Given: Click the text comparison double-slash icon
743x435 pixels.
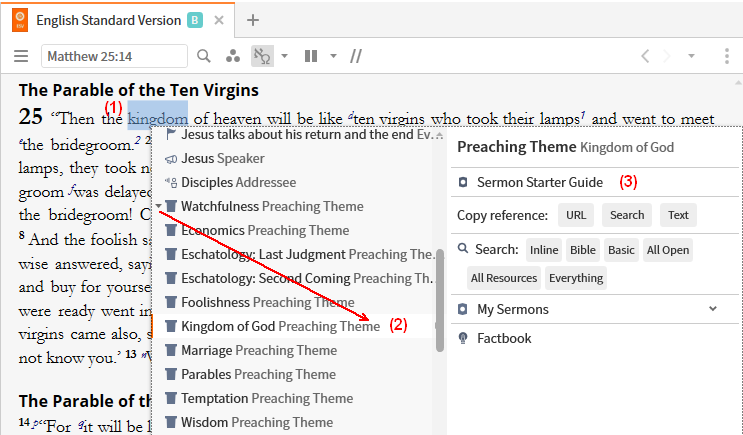Looking at the screenshot, I should [356, 56].
